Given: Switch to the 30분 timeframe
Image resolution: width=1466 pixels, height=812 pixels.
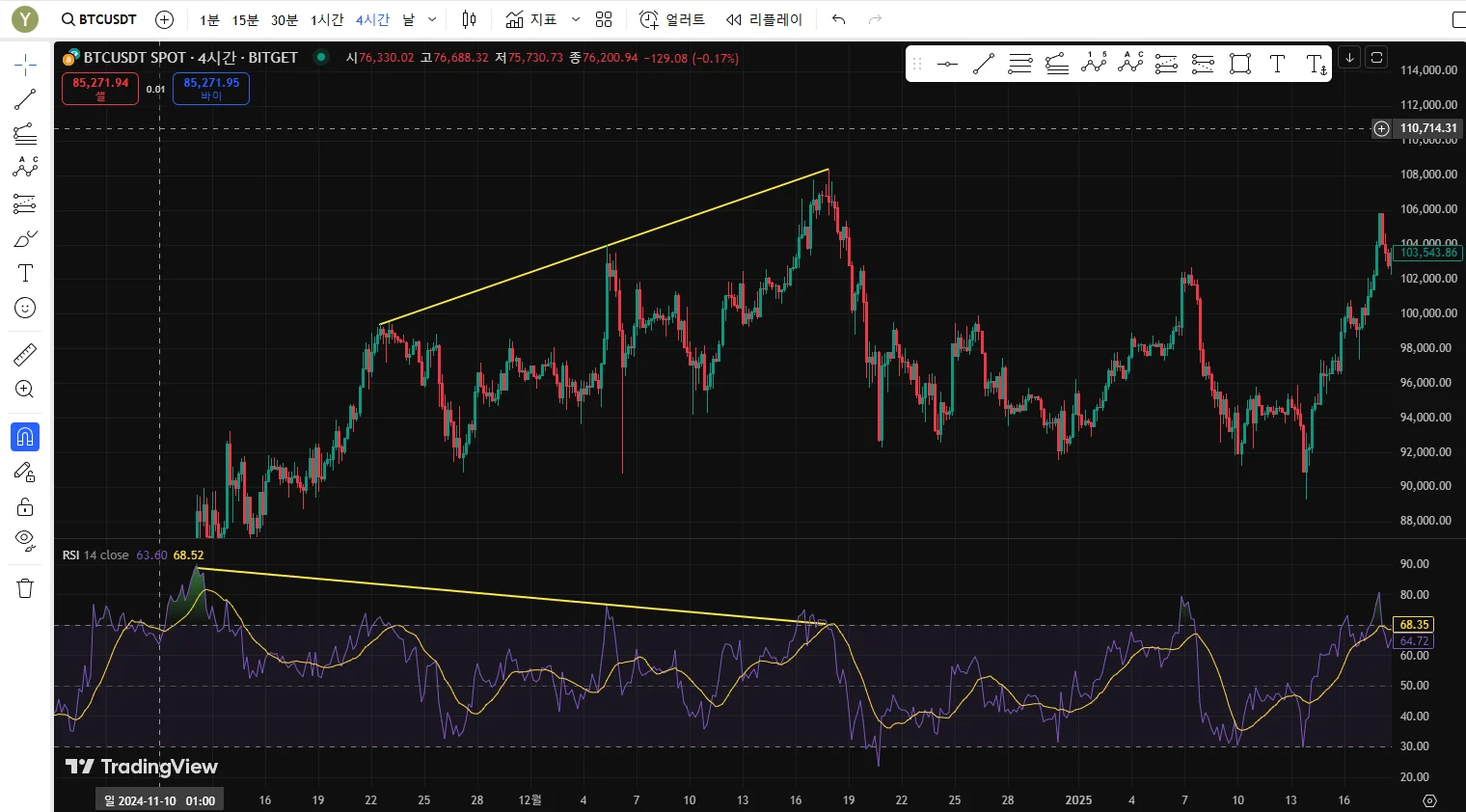Looking at the screenshot, I should [x=285, y=19].
